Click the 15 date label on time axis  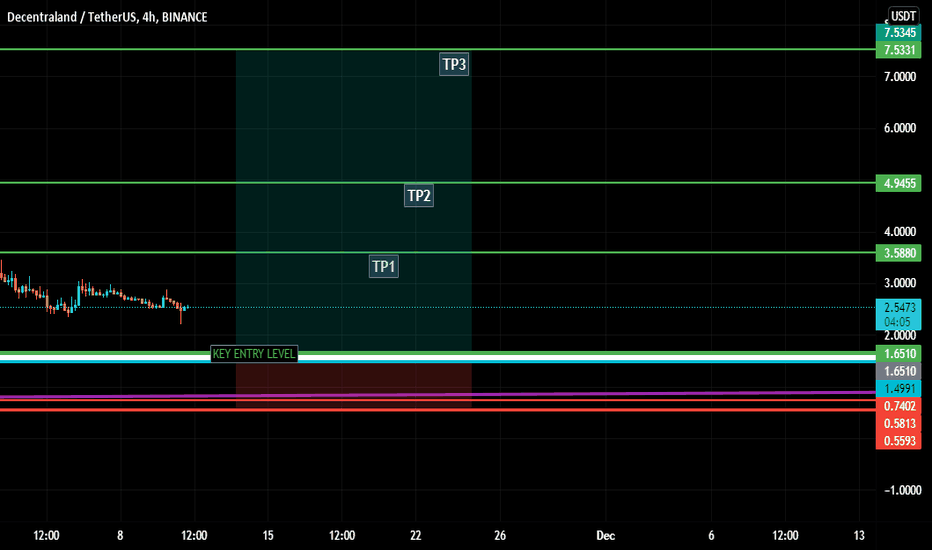(268, 536)
